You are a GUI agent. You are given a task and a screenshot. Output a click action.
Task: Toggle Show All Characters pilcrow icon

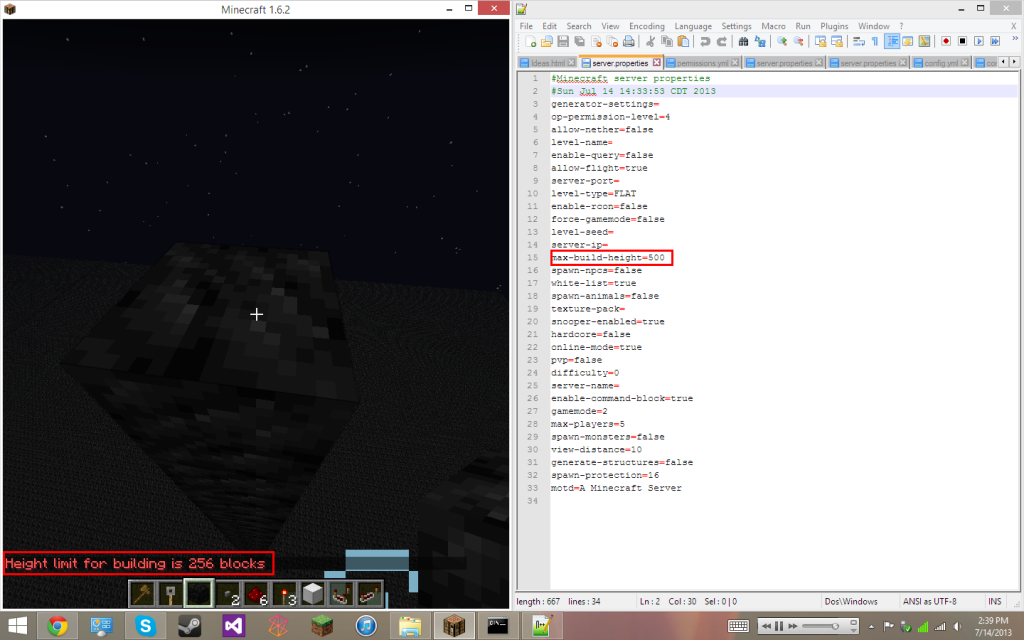(x=875, y=42)
